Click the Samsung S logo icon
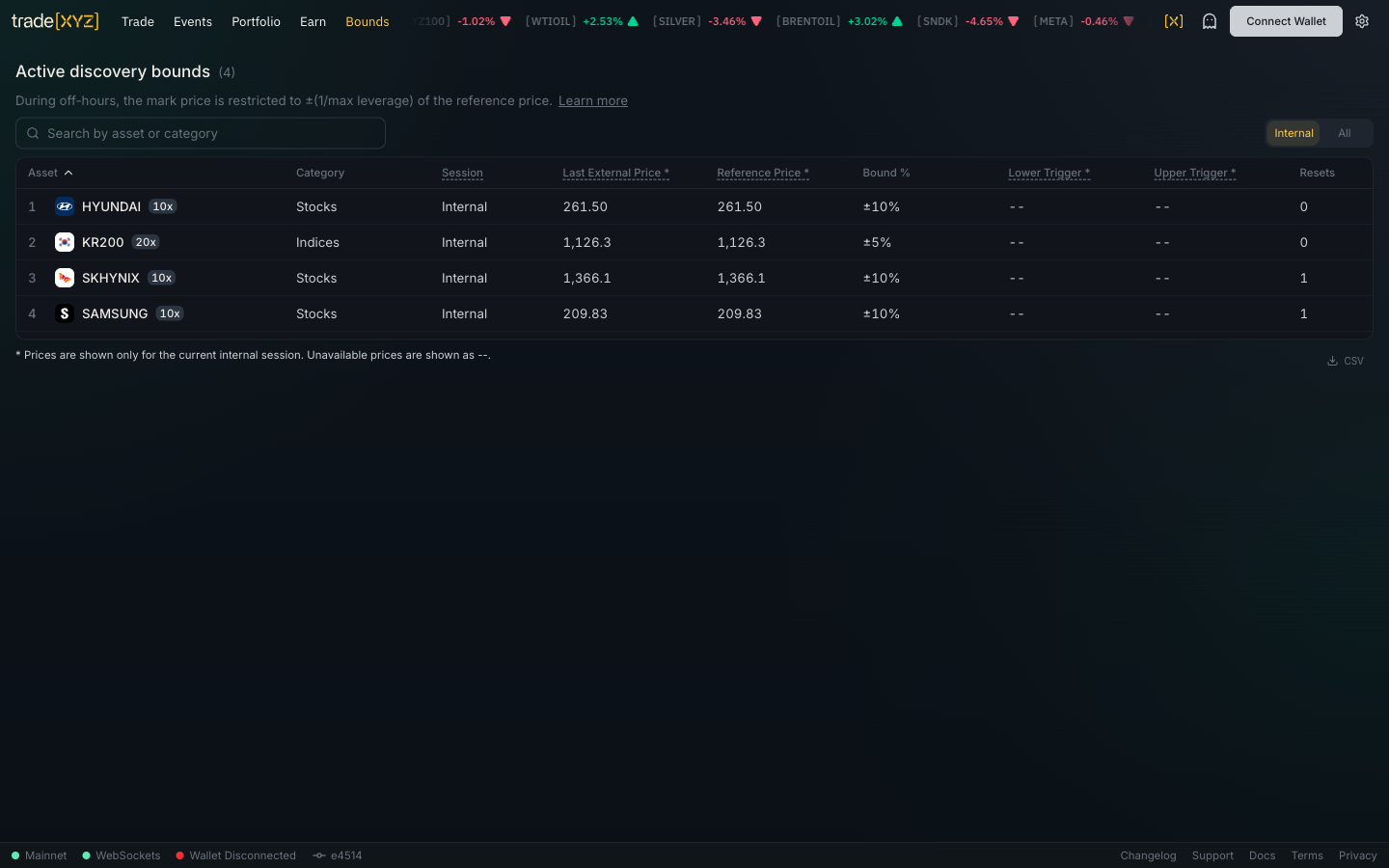This screenshot has height=868, width=1389. point(65,313)
